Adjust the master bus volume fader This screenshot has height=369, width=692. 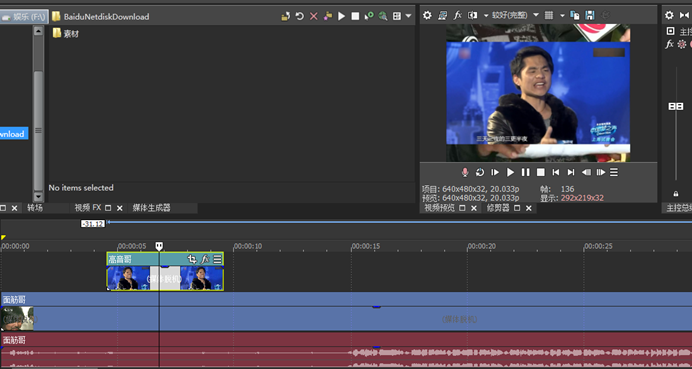pos(676,106)
